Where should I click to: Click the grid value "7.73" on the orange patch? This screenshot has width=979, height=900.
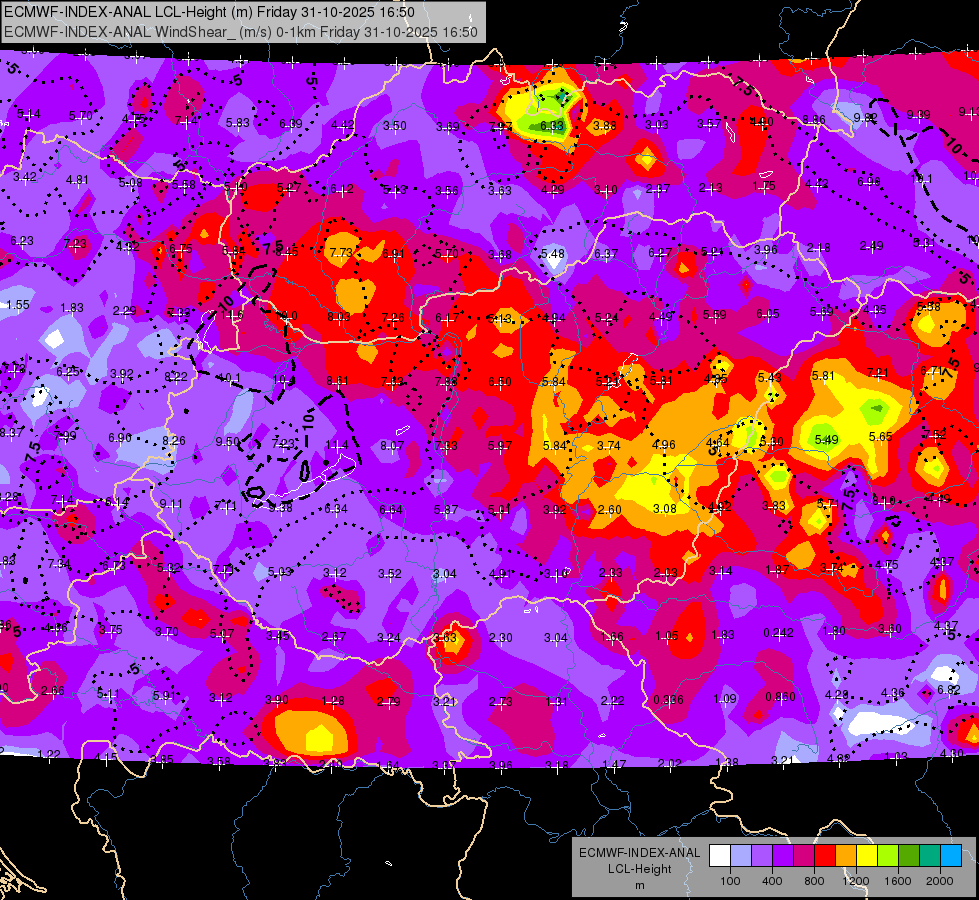point(341,252)
